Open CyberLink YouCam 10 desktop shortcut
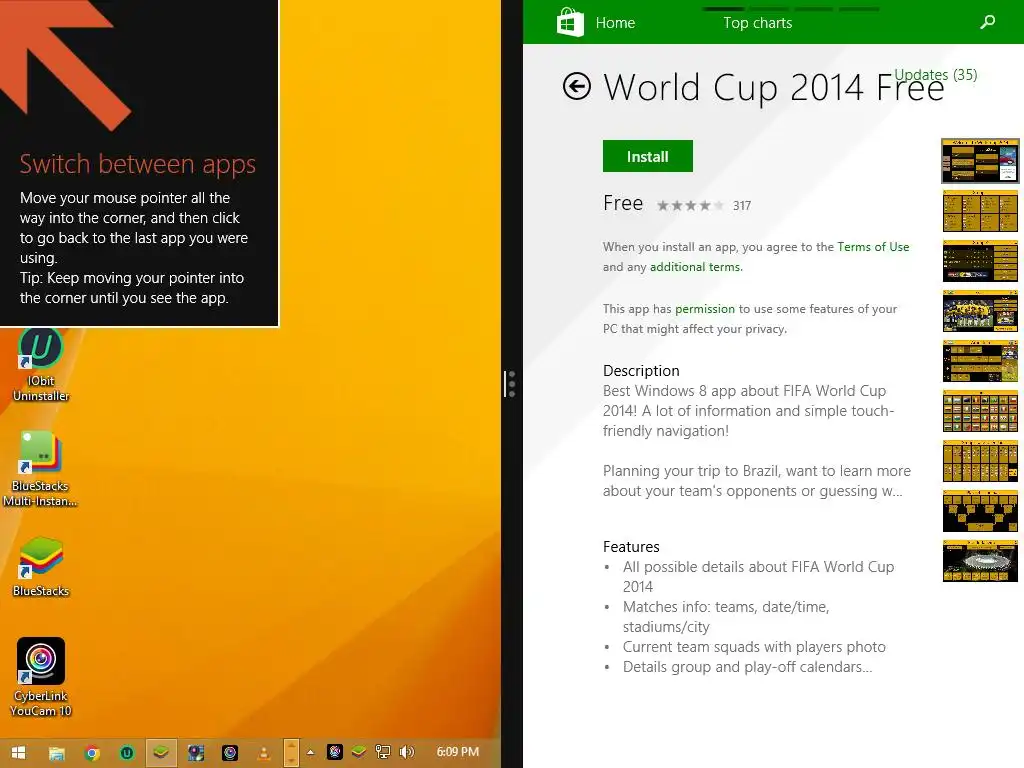This screenshot has height=768, width=1024. 40,677
